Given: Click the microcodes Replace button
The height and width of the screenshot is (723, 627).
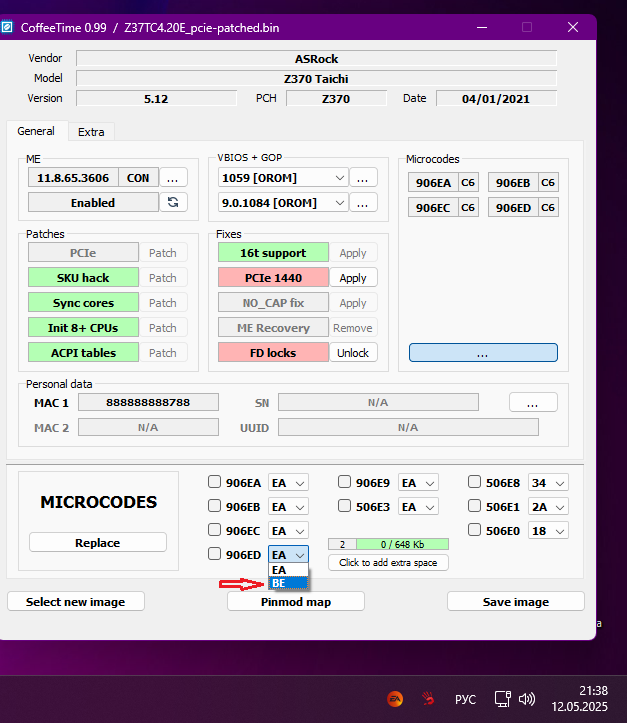Looking at the screenshot, I should pos(98,542).
